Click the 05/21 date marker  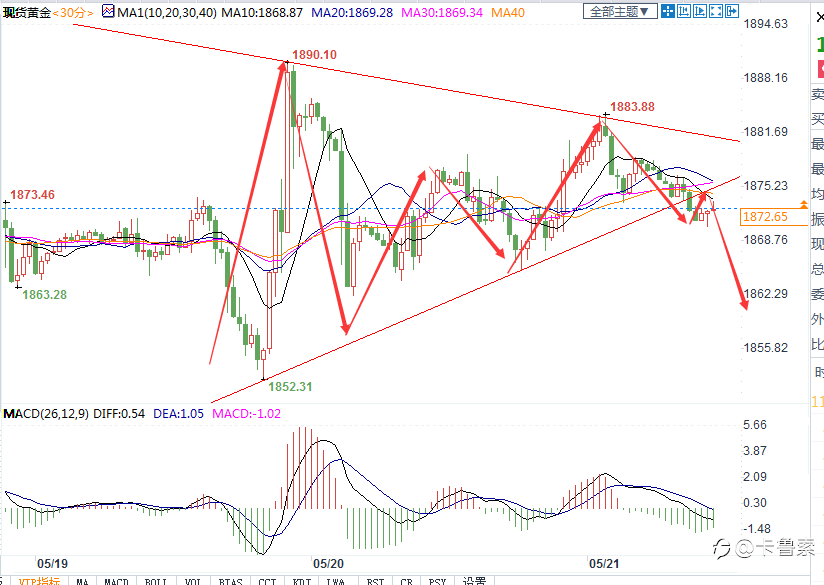tap(604, 564)
